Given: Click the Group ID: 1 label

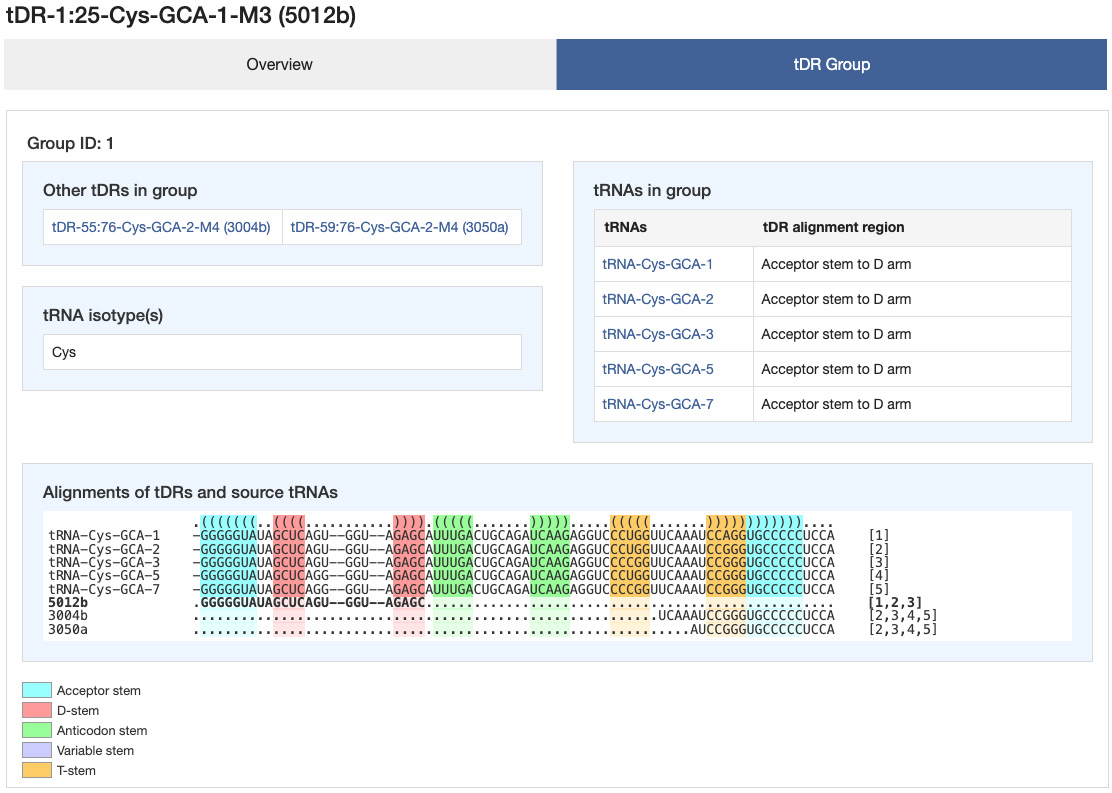Looking at the screenshot, I should [x=70, y=143].
